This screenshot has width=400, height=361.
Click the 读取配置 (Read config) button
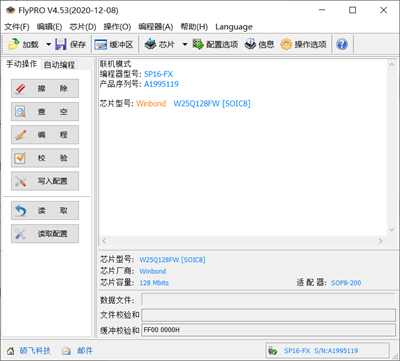click(45, 234)
